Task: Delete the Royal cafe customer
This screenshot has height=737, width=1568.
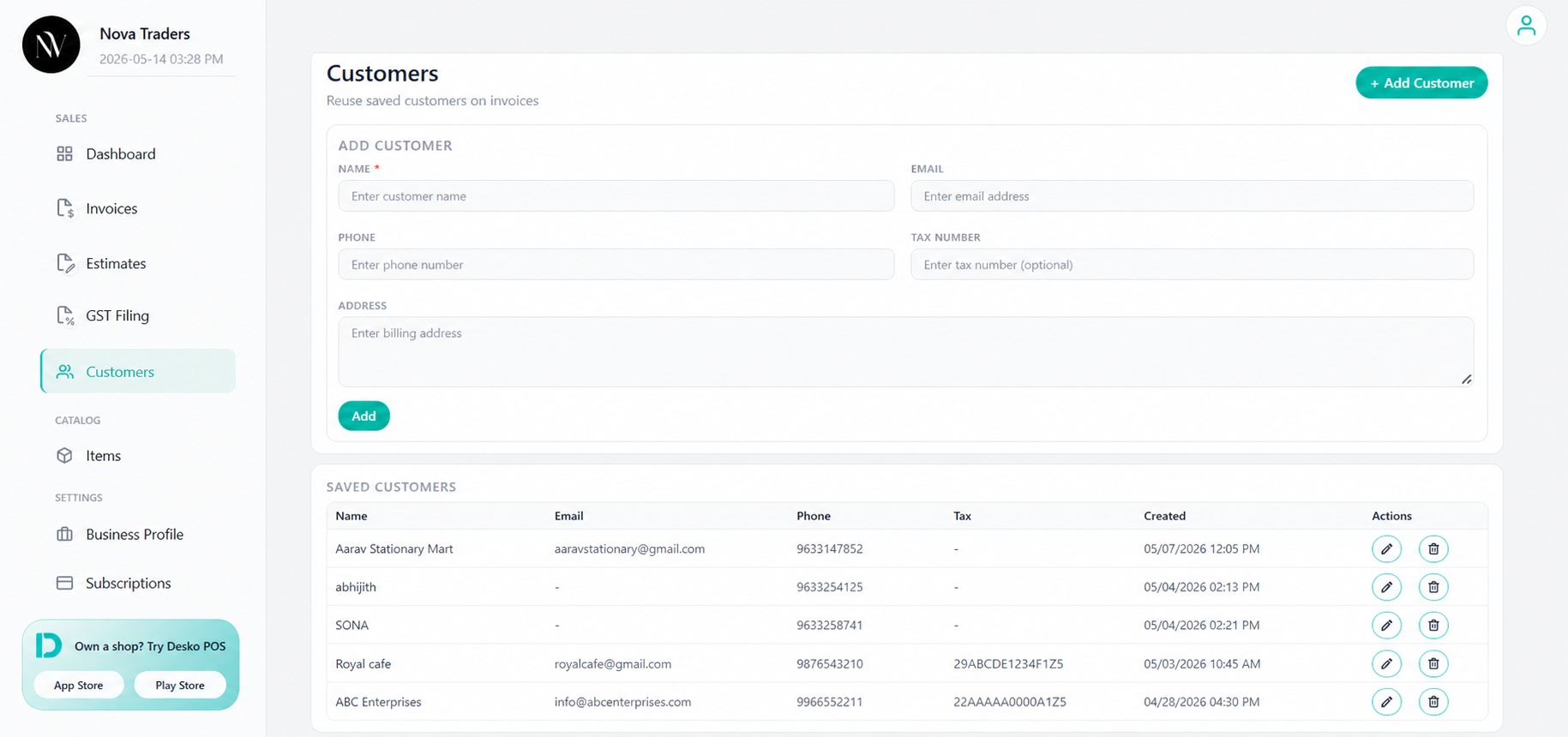Action: click(1433, 663)
